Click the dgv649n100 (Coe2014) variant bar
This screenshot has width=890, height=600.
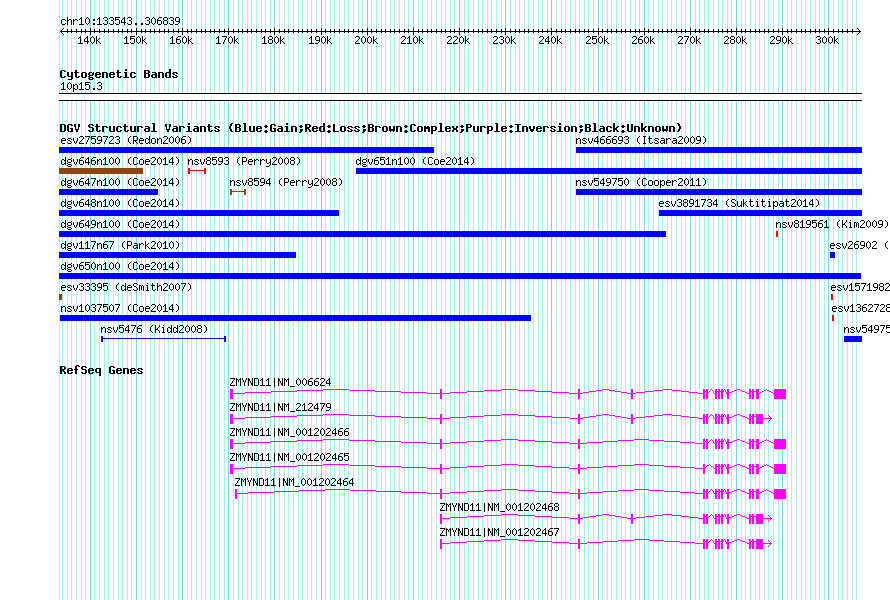tap(363, 234)
